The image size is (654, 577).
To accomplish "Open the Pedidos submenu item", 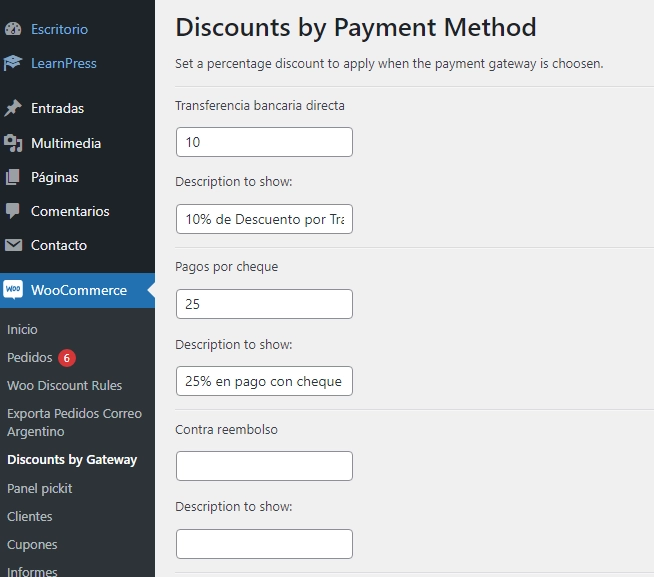I will 30,357.
